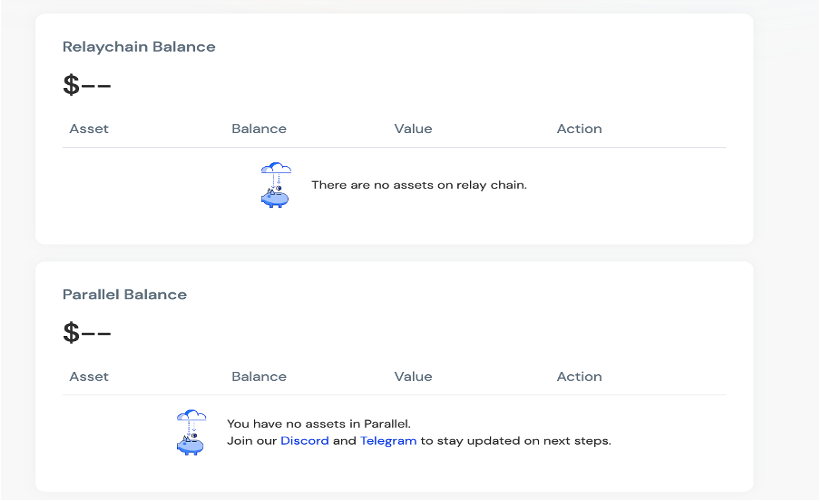Click the Asset column header under Relaychain Balance
This screenshot has height=502, width=822.
[x=89, y=129]
